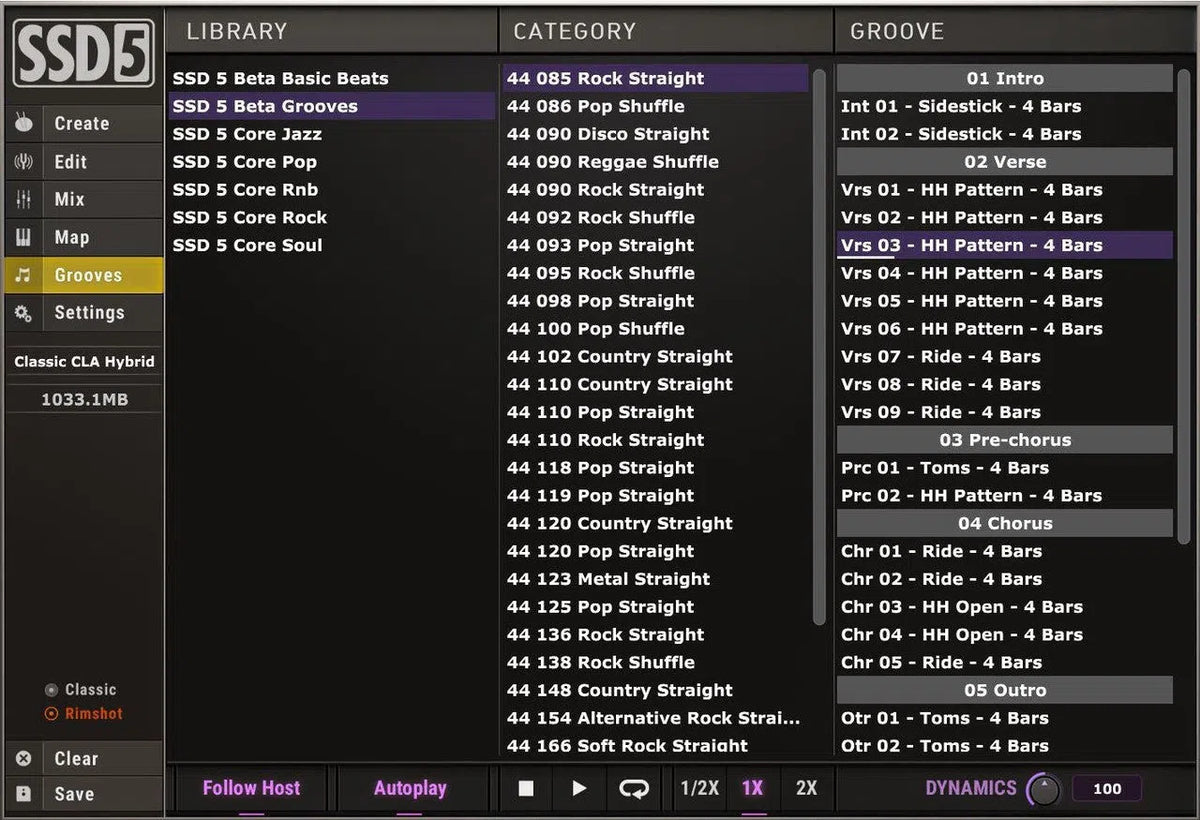Open the Edit page
The height and width of the screenshot is (820, 1200).
tap(70, 162)
